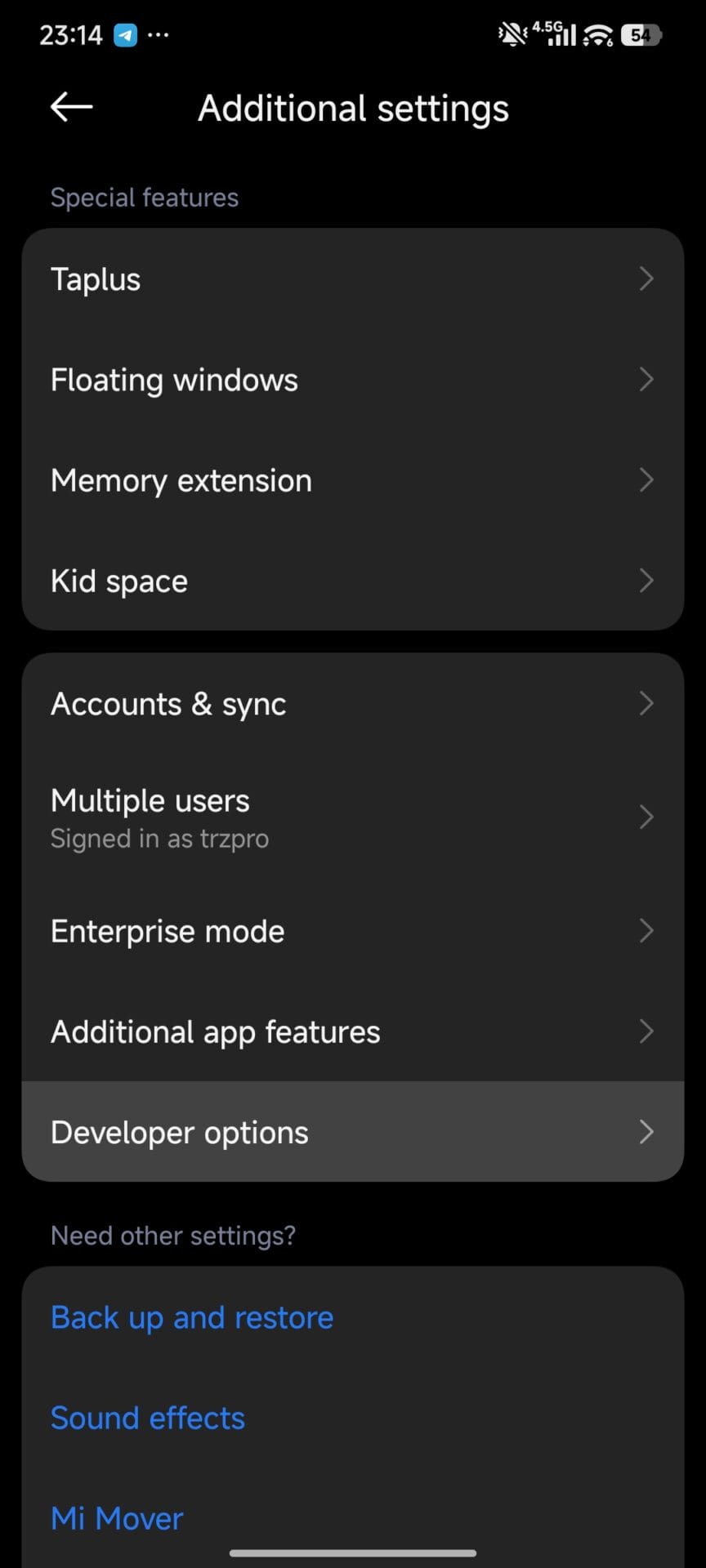
Task: Tap the chevron beside Memory extension
Action: pyautogui.click(x=646, y=480)
